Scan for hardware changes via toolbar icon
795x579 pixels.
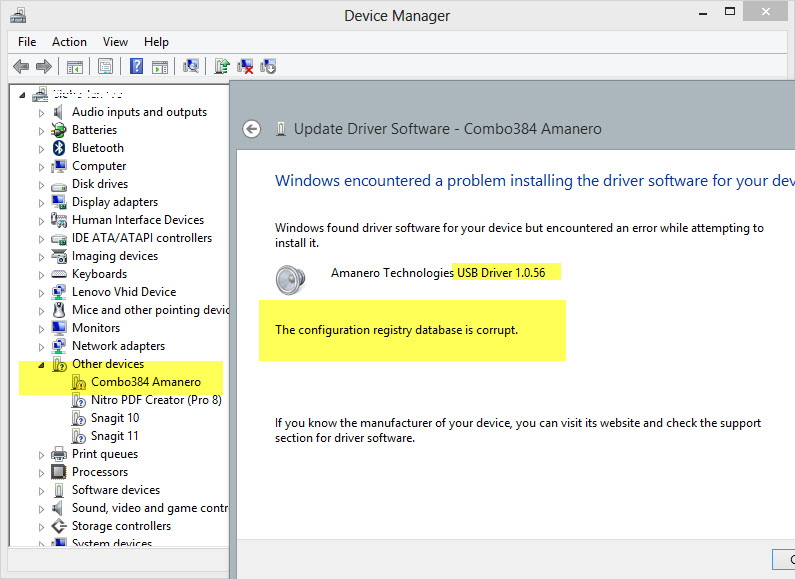[191, 66]
